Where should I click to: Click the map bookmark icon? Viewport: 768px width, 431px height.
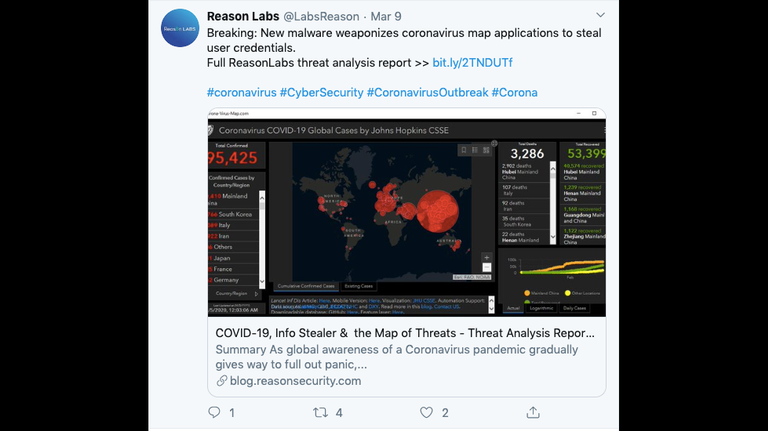463,150
